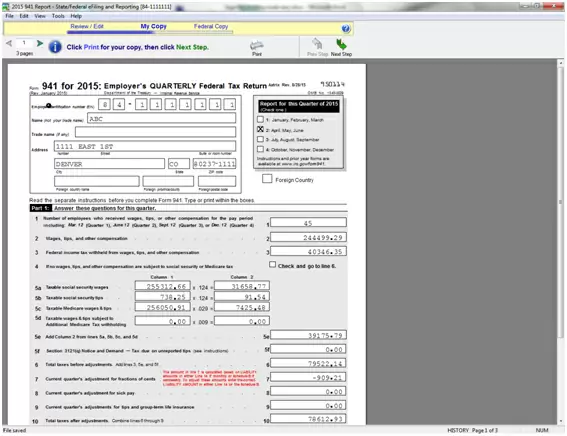Open the File menu
The height and width of the screenshot is (436, 567).
pos(9,16)
